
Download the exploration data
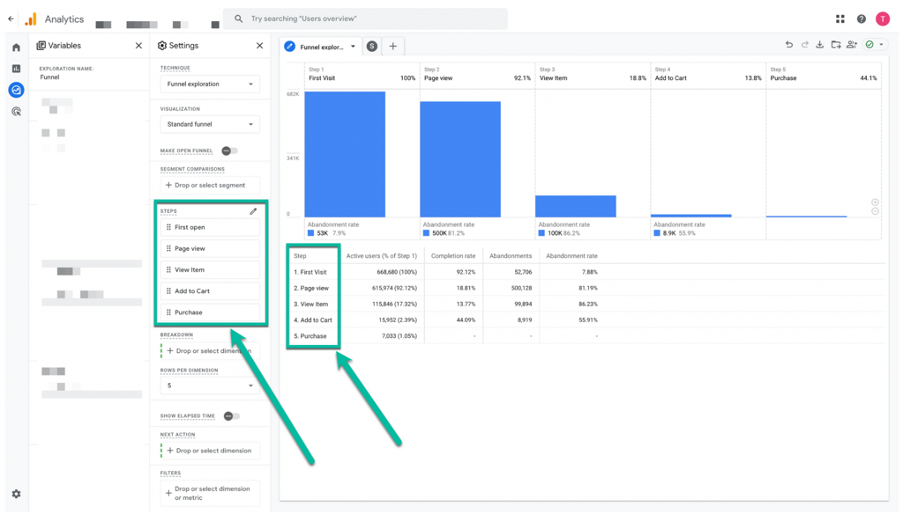pyautogui.click(x=820, y=45)
